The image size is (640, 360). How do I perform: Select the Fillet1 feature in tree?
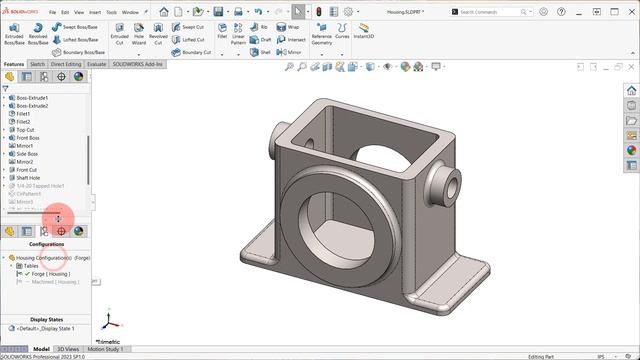(x=19, y=114)
